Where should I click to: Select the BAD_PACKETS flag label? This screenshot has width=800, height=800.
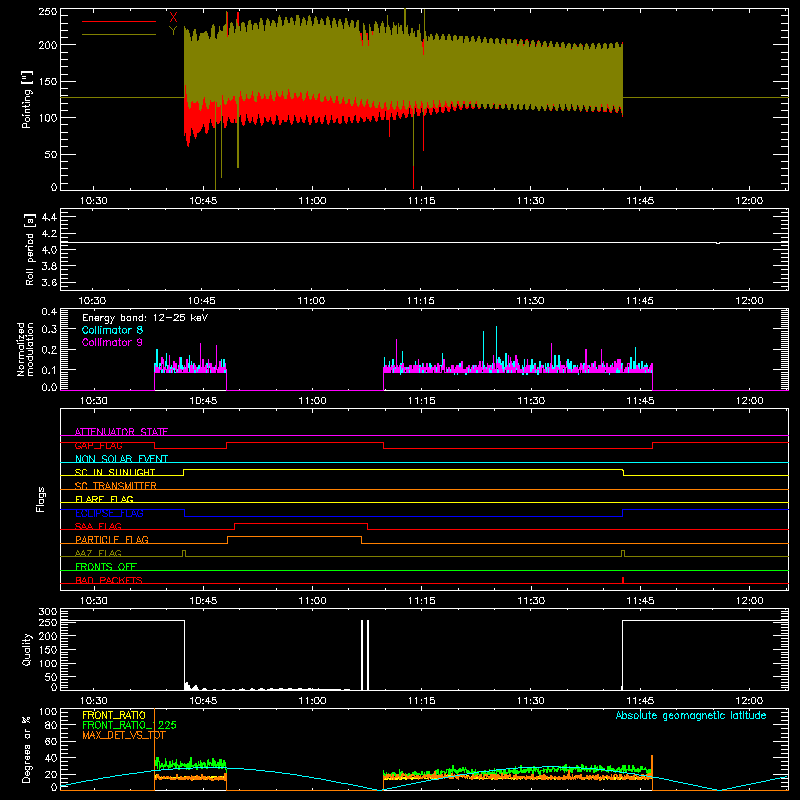[109, 580]
